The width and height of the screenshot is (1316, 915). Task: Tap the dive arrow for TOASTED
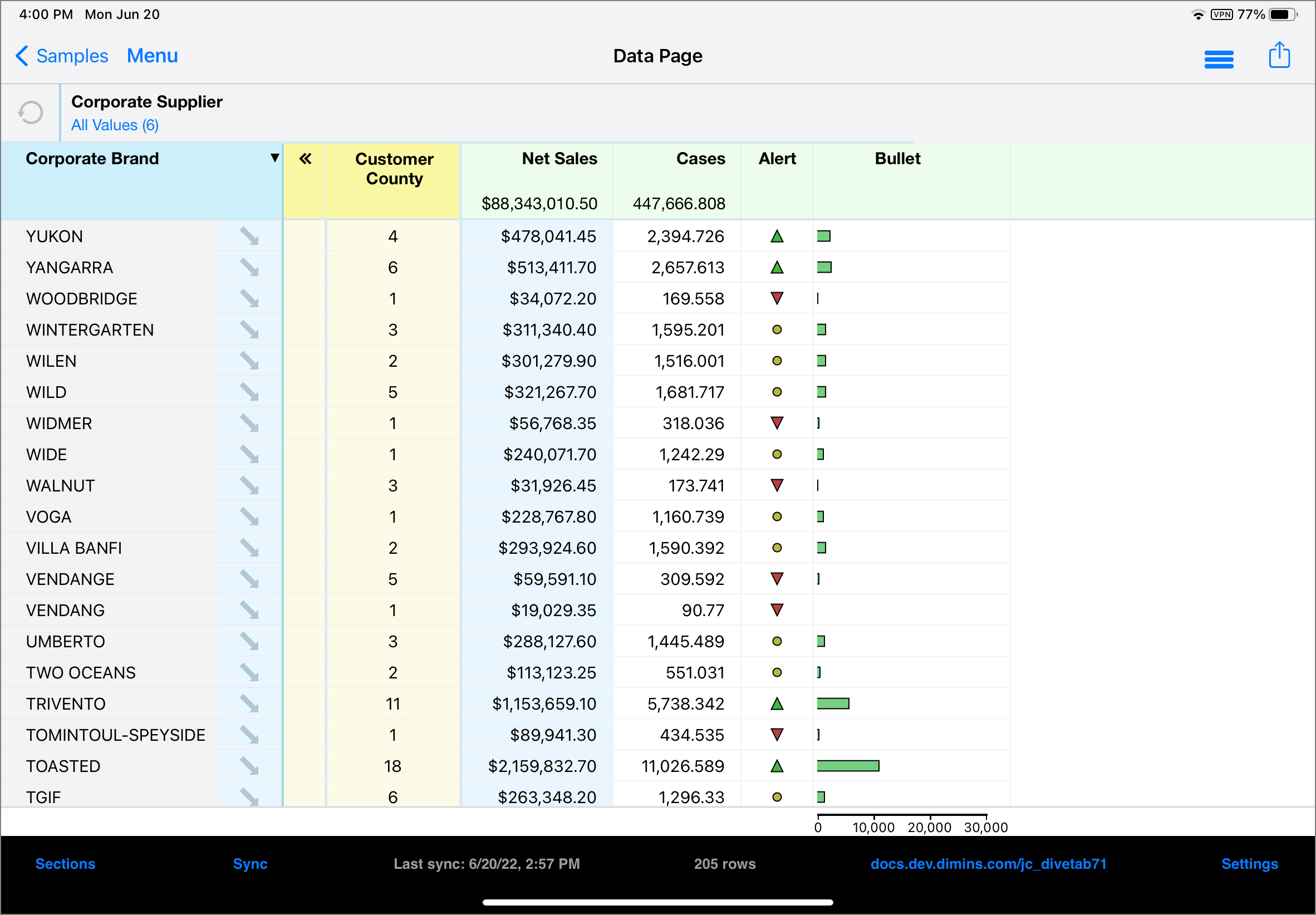[x=249, y=766]
